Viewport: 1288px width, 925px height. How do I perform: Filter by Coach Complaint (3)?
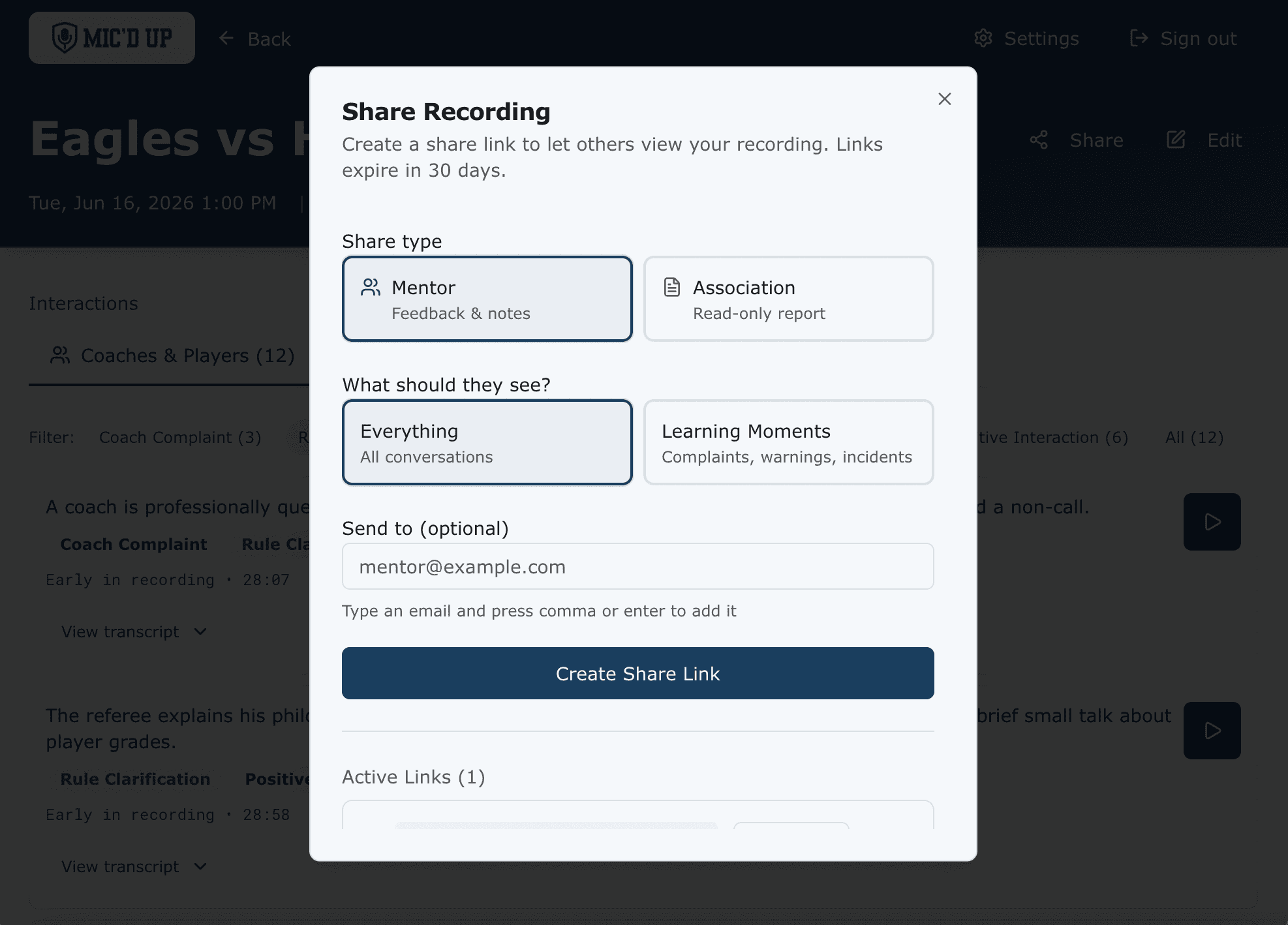(180, 438)
